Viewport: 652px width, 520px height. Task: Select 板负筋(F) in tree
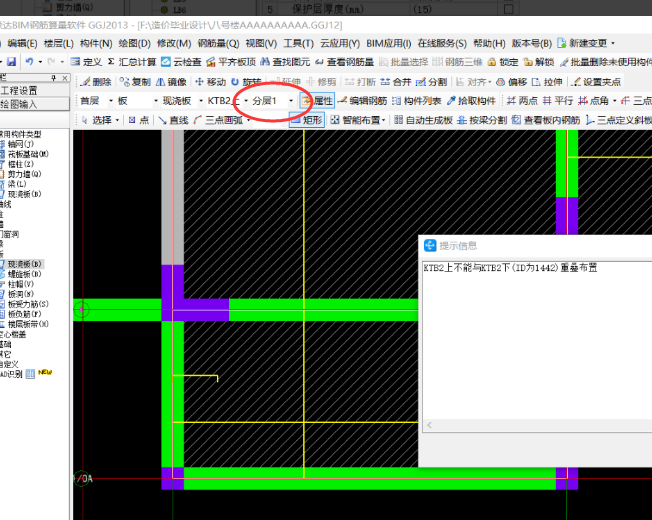21,314
